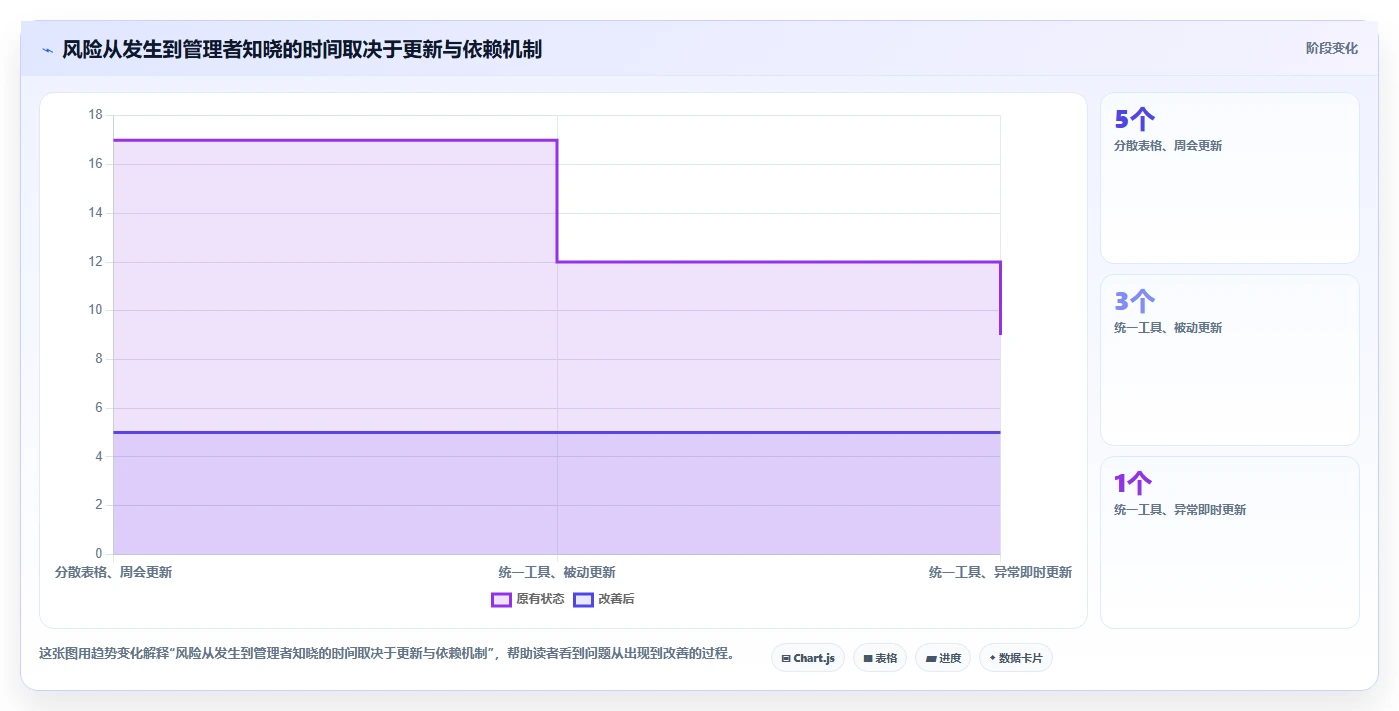The image size is (1399, 711).
Task: Click the 进度 tag chip
Action: coord(943,658)
